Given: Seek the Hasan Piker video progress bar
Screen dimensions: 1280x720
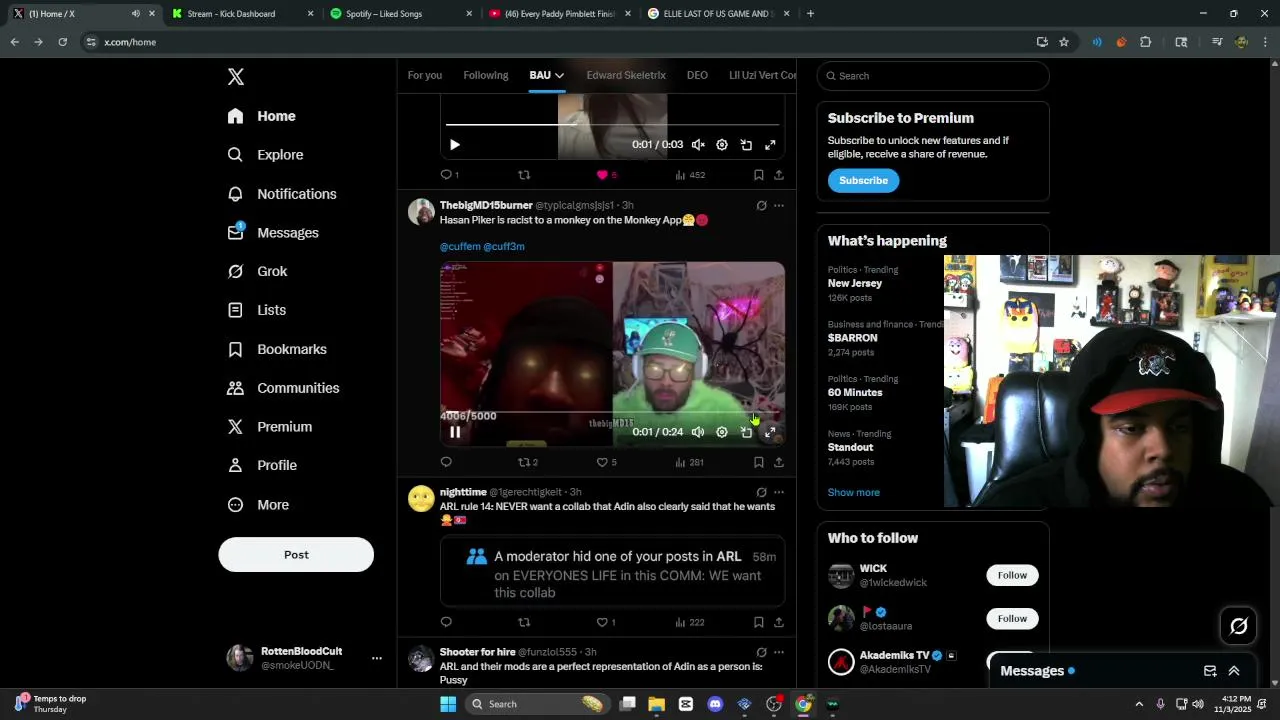Looking at the screenshot, I should [612, 412].
